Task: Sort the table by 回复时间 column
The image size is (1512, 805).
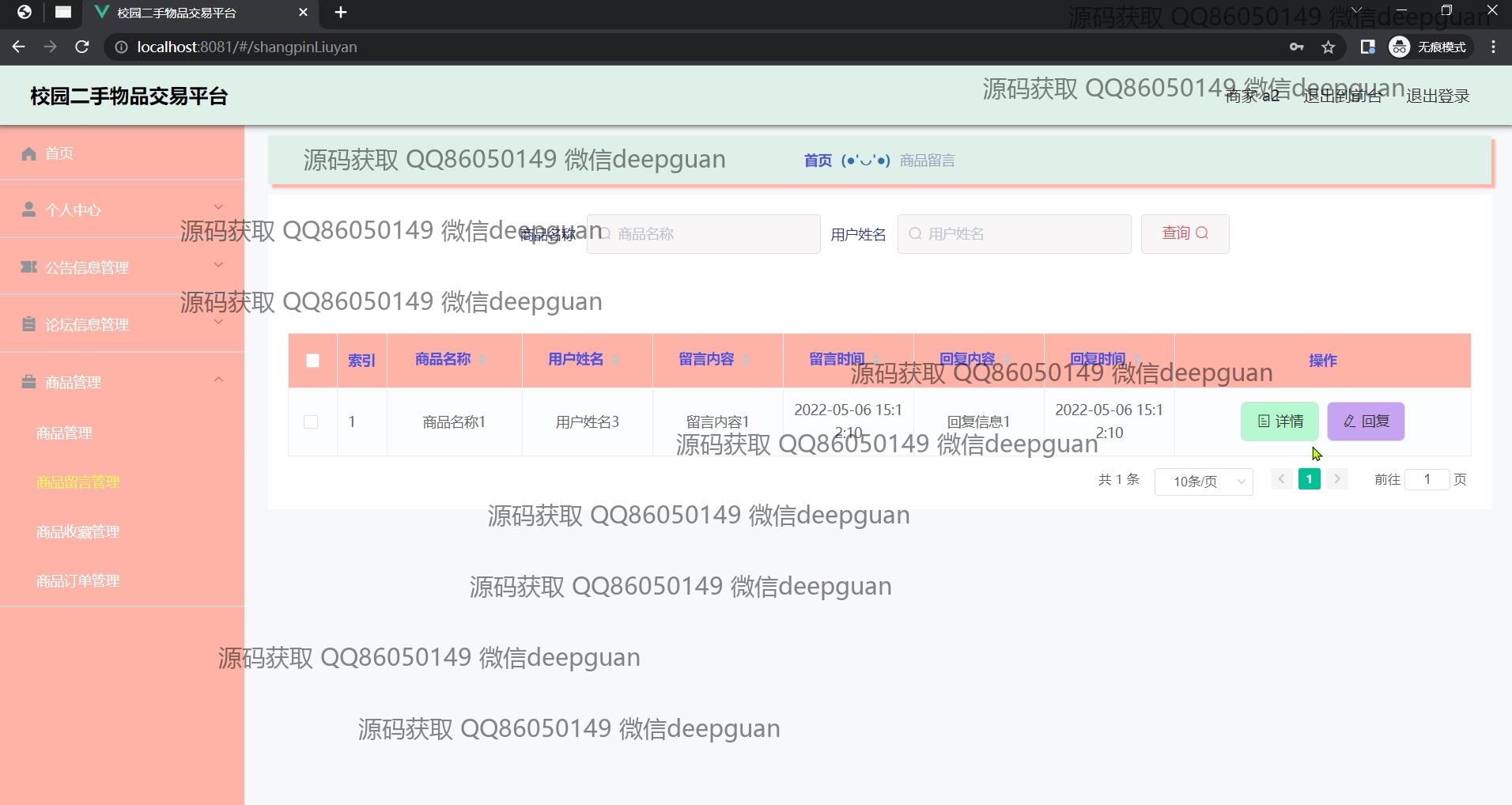Action: [x=1137, y=361]
